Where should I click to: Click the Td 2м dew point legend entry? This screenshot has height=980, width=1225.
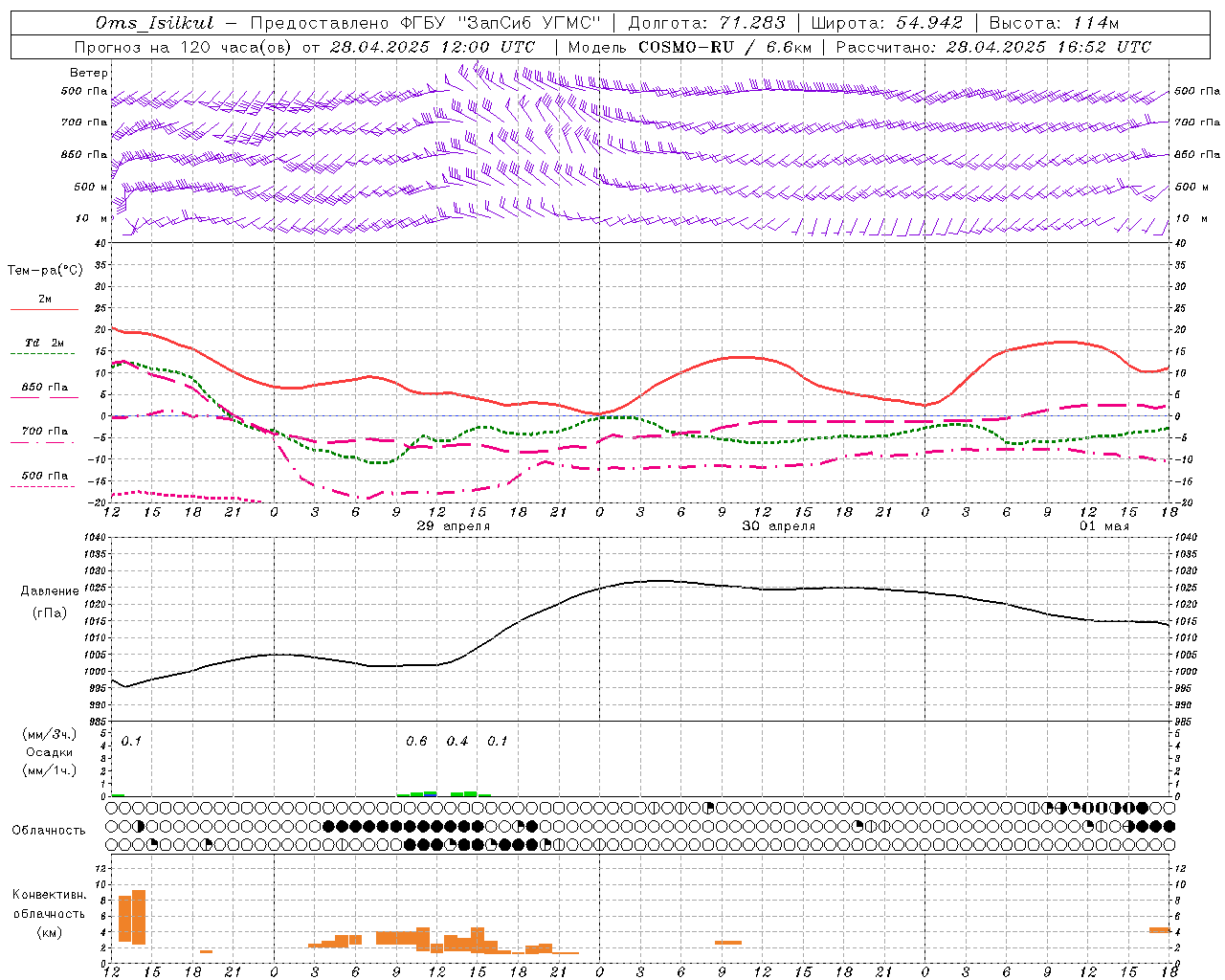tap(45, 343)
